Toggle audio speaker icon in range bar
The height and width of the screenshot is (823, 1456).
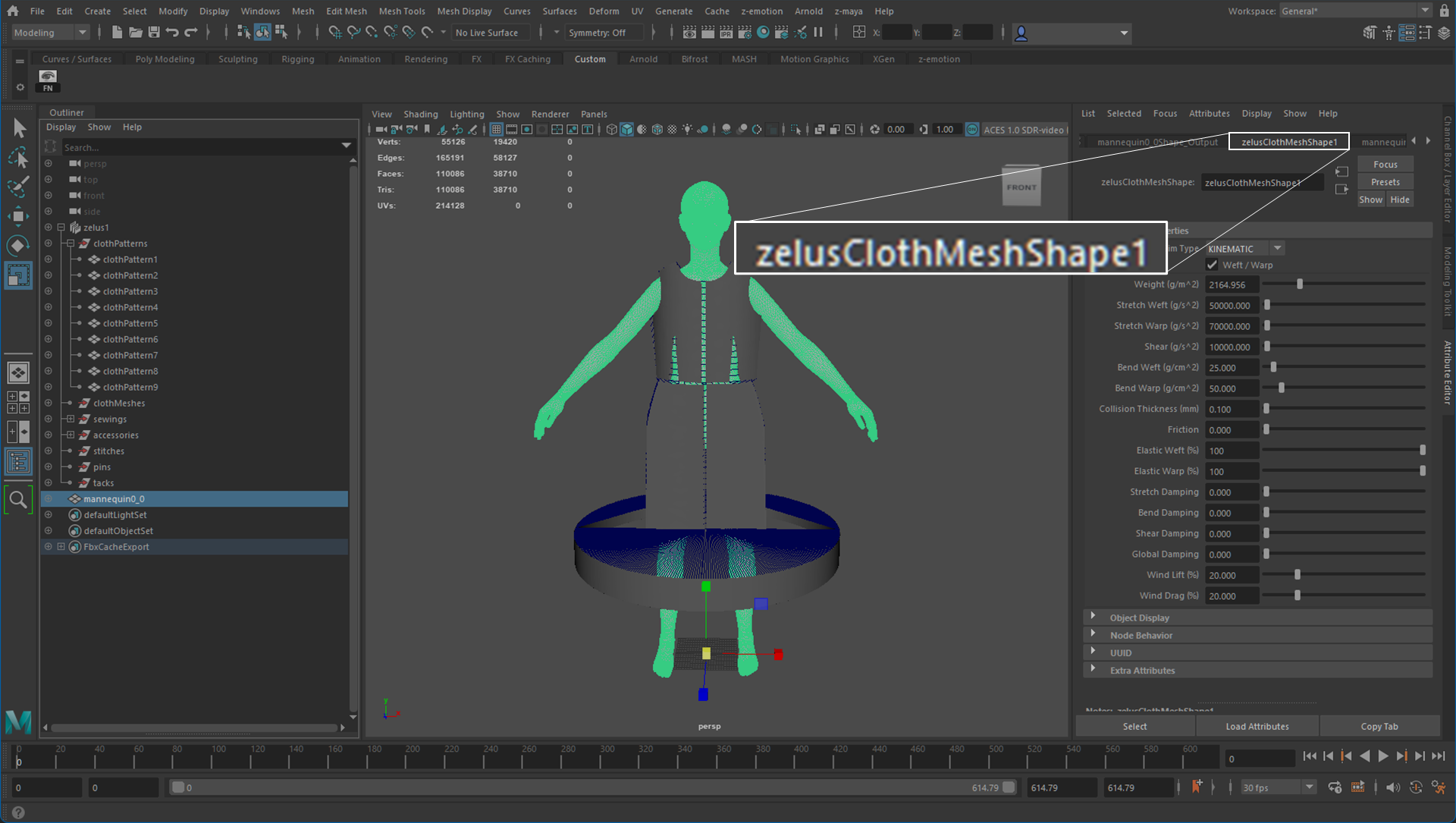coord(1393,787)
